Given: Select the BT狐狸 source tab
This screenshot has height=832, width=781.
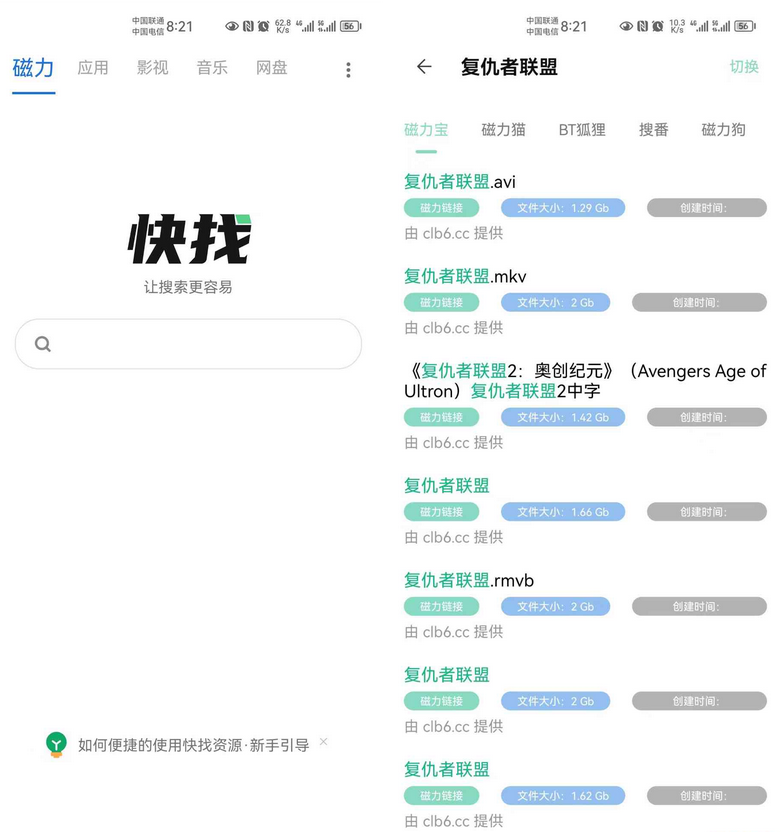Looking at the screenshot, I should pos(582,129).
